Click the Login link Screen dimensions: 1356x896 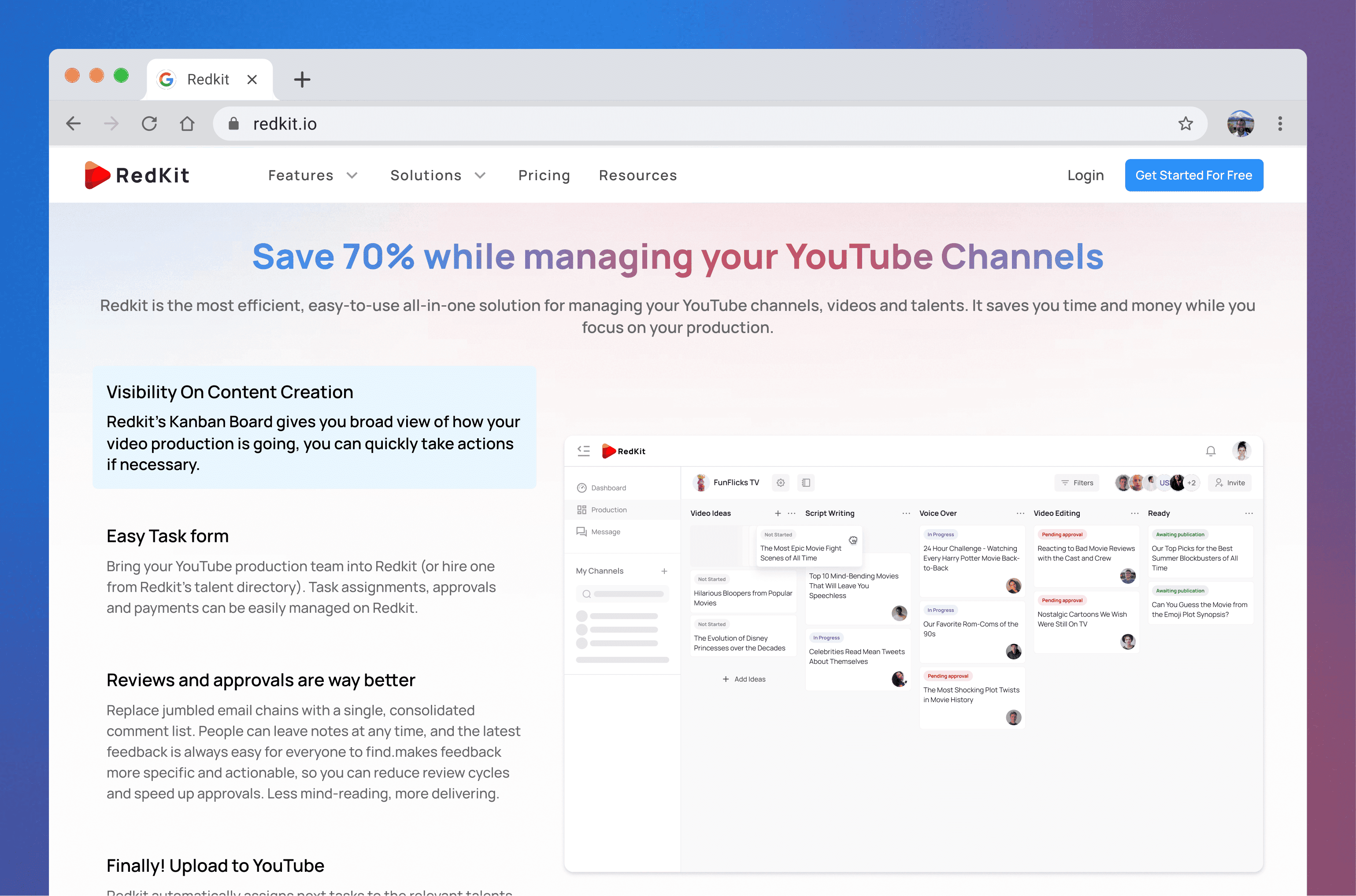[1085, 175]
